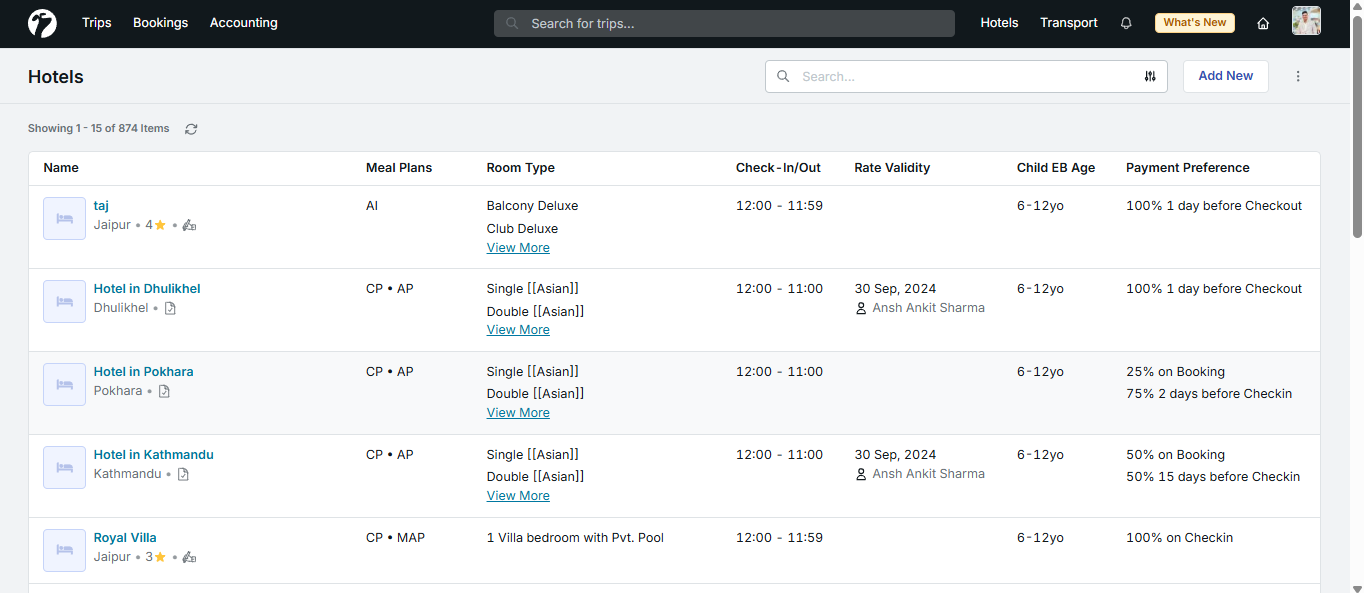Click the magnifier in the trips search bar
Image resolution: width=1364 pixels, height=593 pixels.
pos(510,22)
